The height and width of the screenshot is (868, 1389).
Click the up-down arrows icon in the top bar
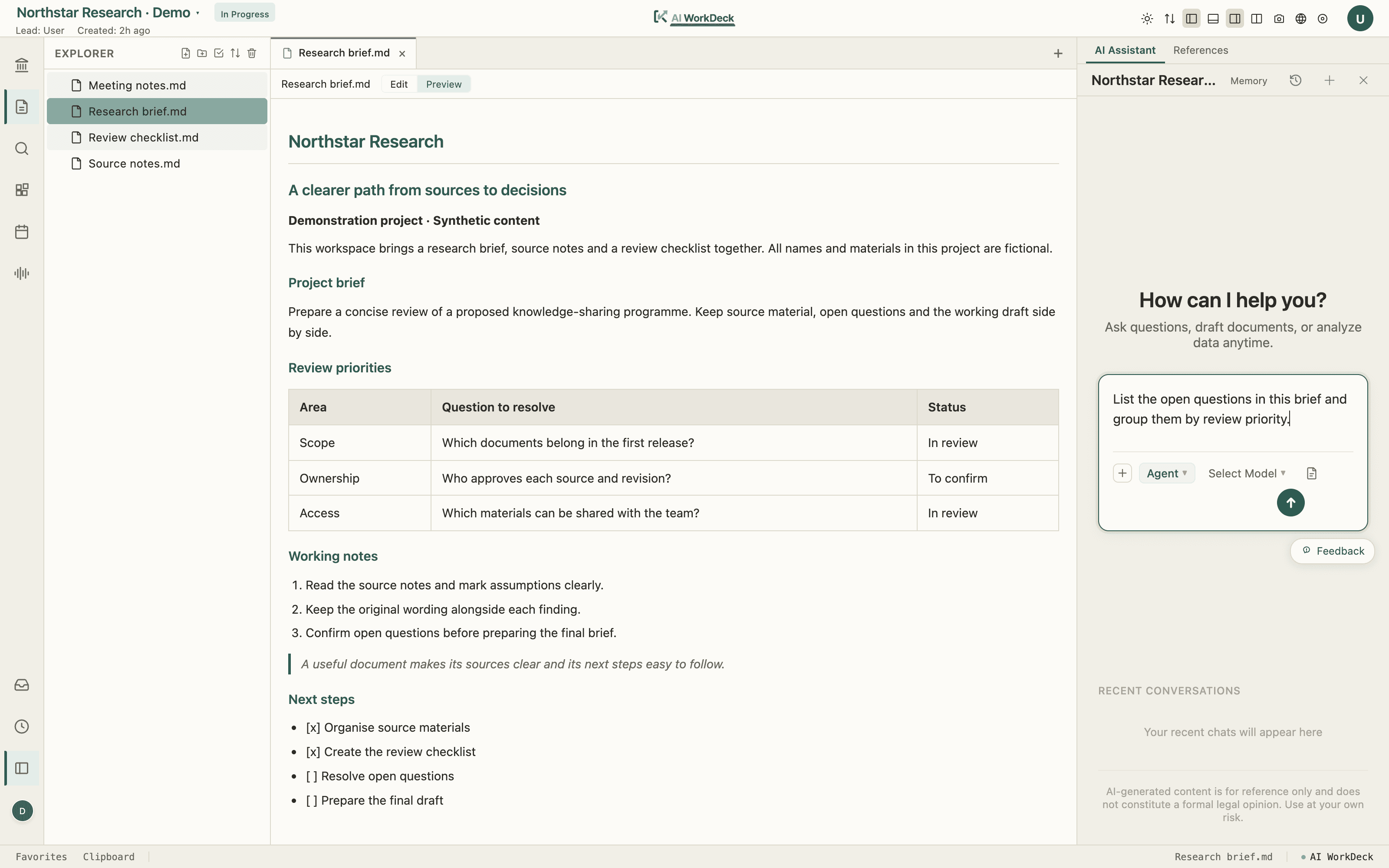(x=1169, y=19)
